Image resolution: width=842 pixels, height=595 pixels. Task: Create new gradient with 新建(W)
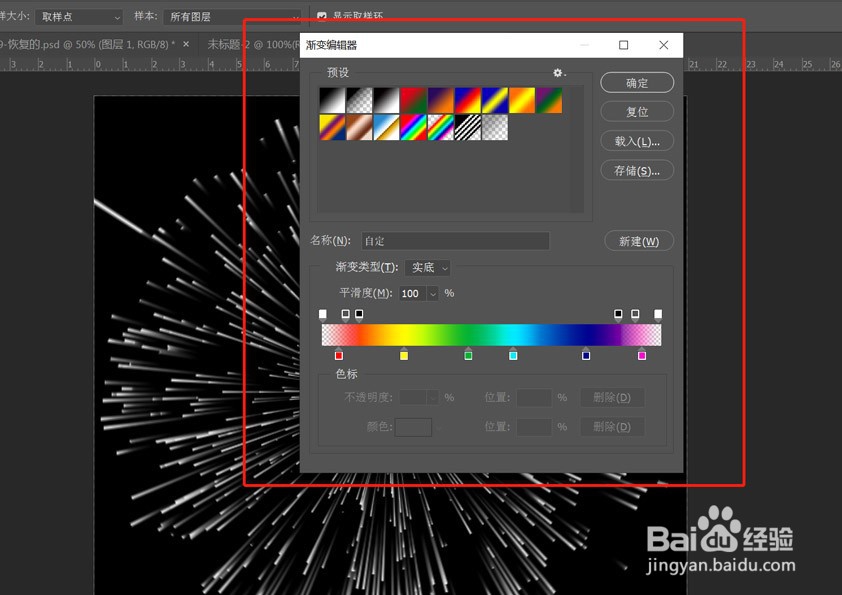tap(639, 241)
